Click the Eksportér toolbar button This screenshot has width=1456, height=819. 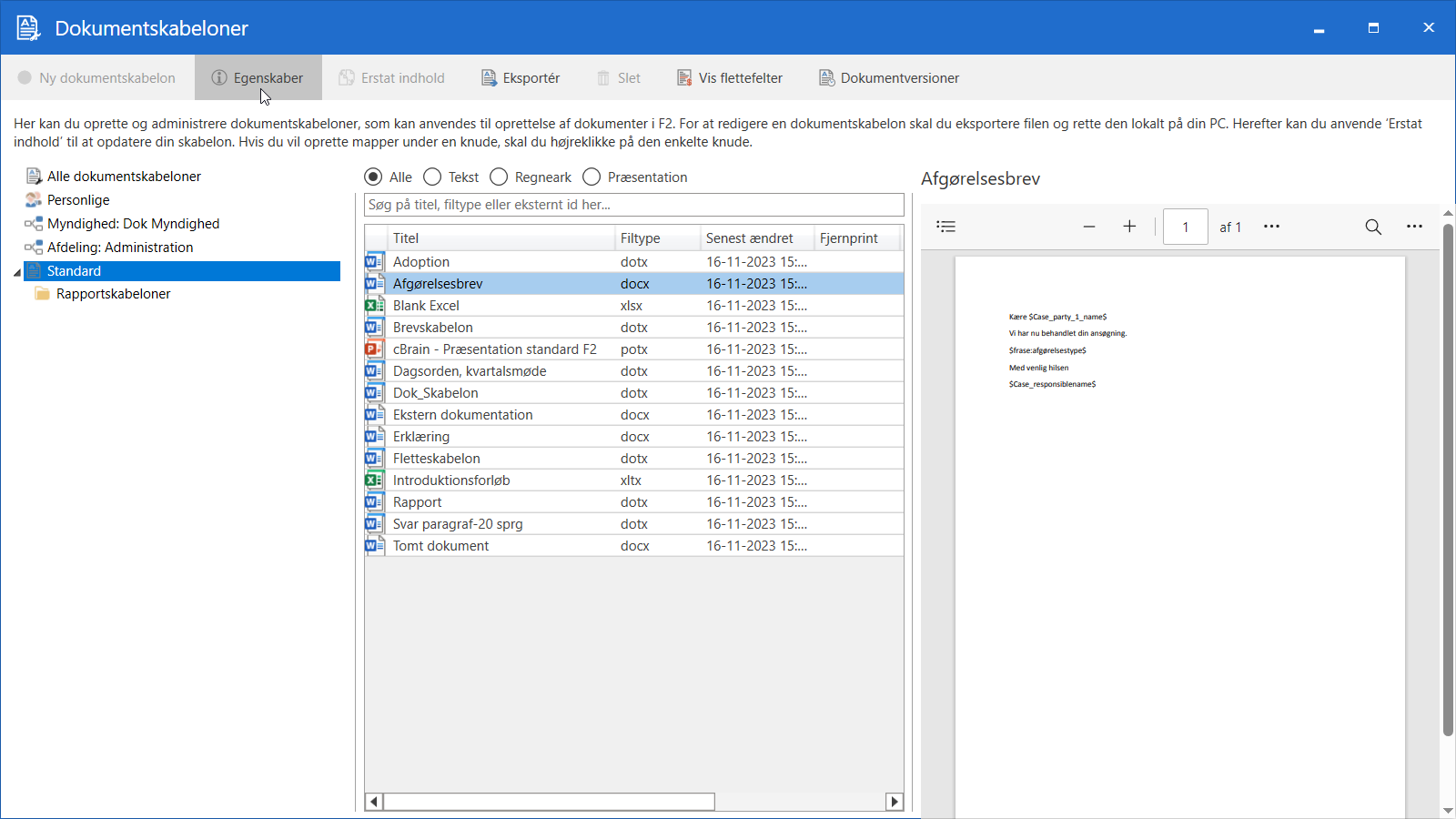tap(521, 77)
